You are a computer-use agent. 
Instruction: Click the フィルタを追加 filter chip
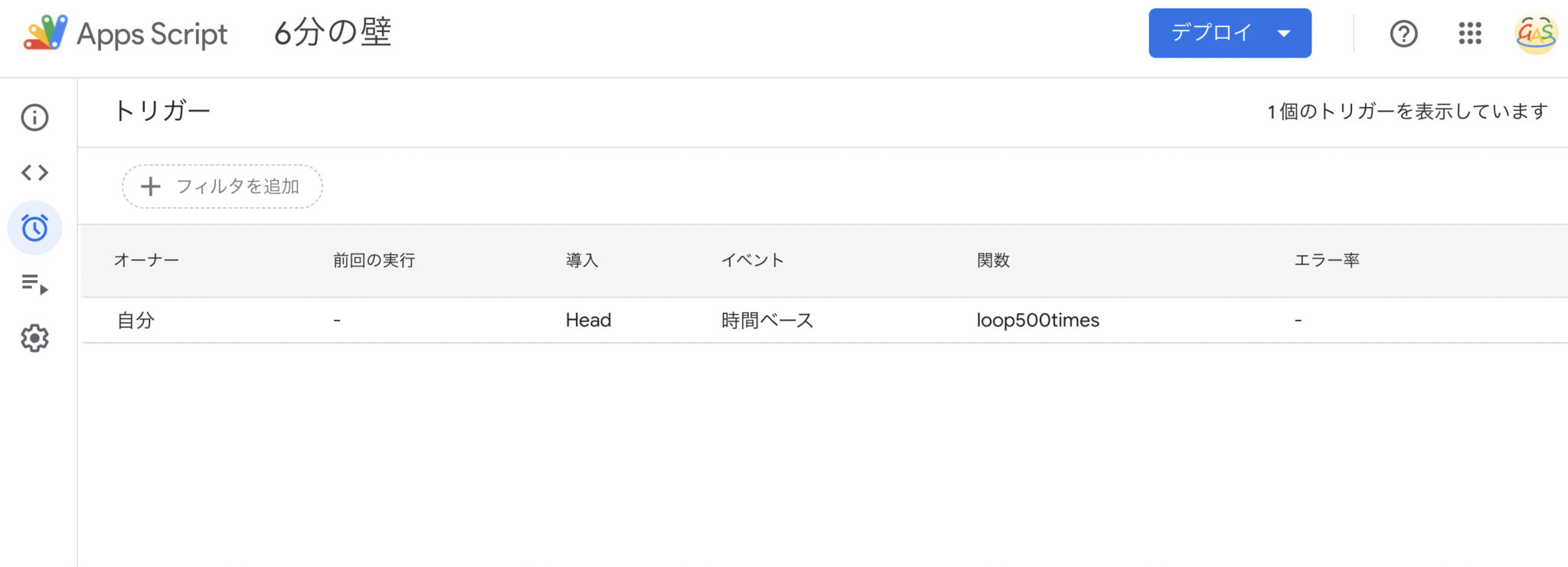click(222, 186)
